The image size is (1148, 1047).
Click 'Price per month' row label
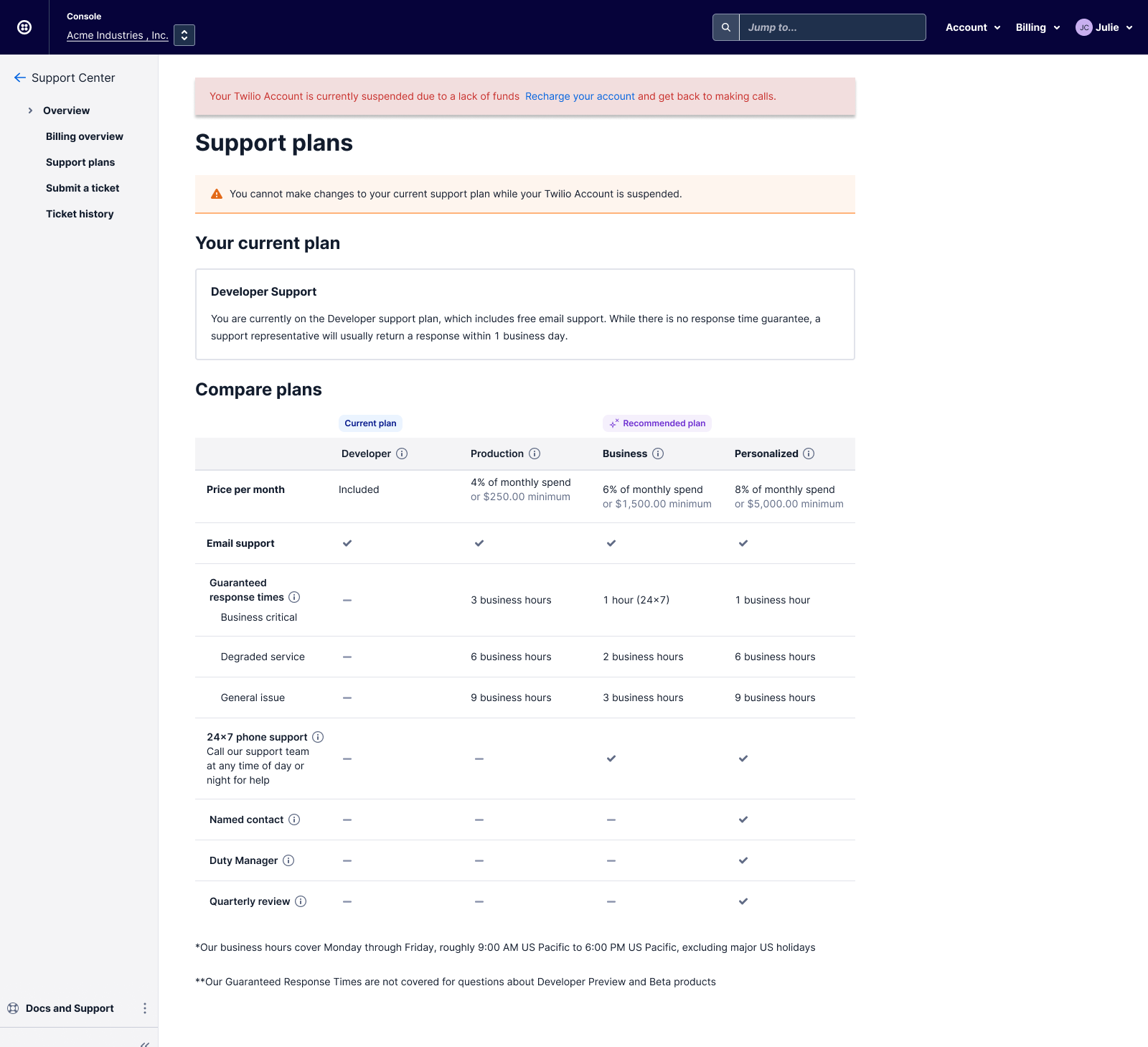(245, 489)
